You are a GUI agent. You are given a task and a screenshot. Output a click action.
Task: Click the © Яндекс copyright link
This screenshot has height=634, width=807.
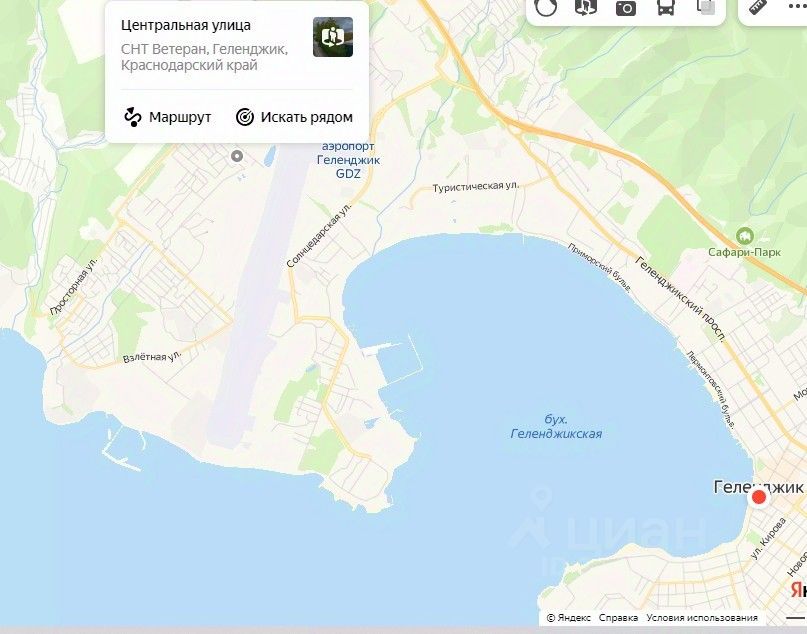click(569, 618)
